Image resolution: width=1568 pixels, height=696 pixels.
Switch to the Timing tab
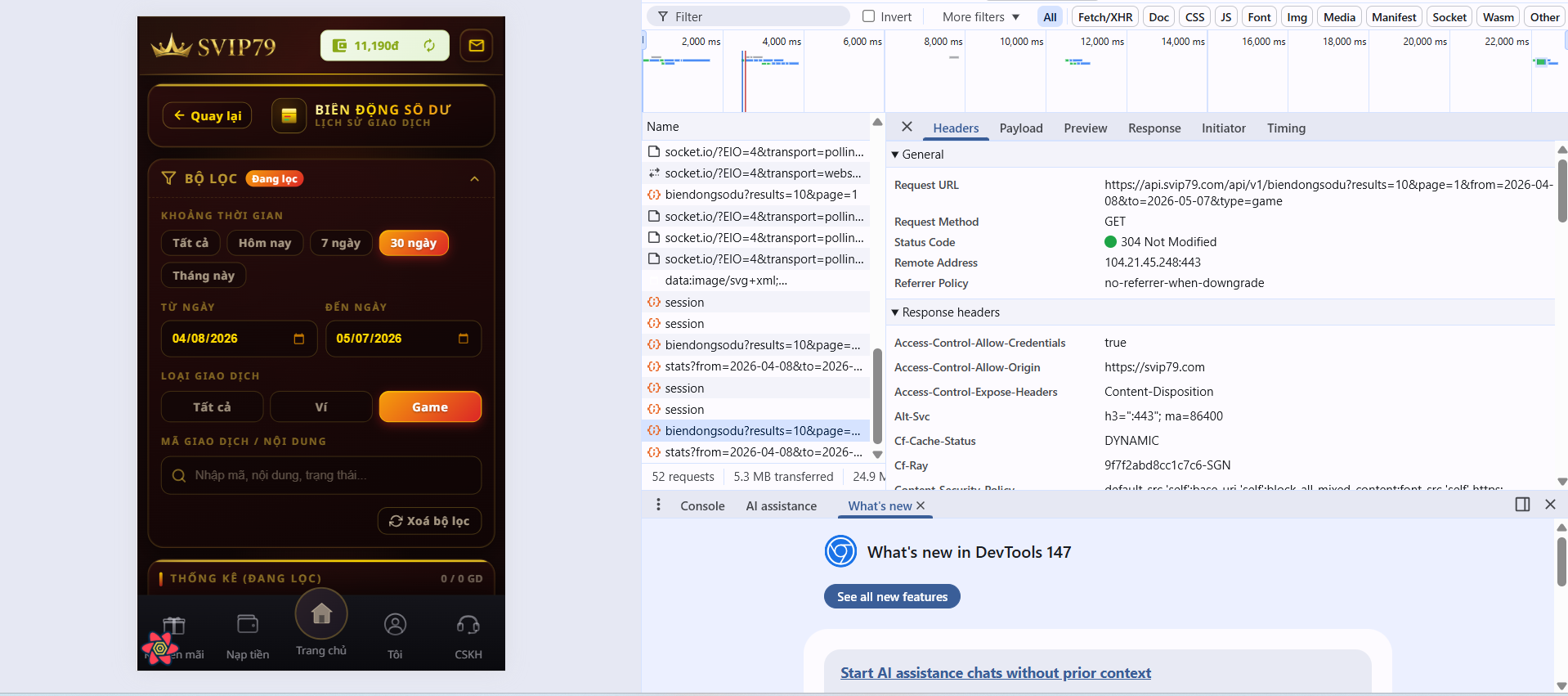(1286, 128)
